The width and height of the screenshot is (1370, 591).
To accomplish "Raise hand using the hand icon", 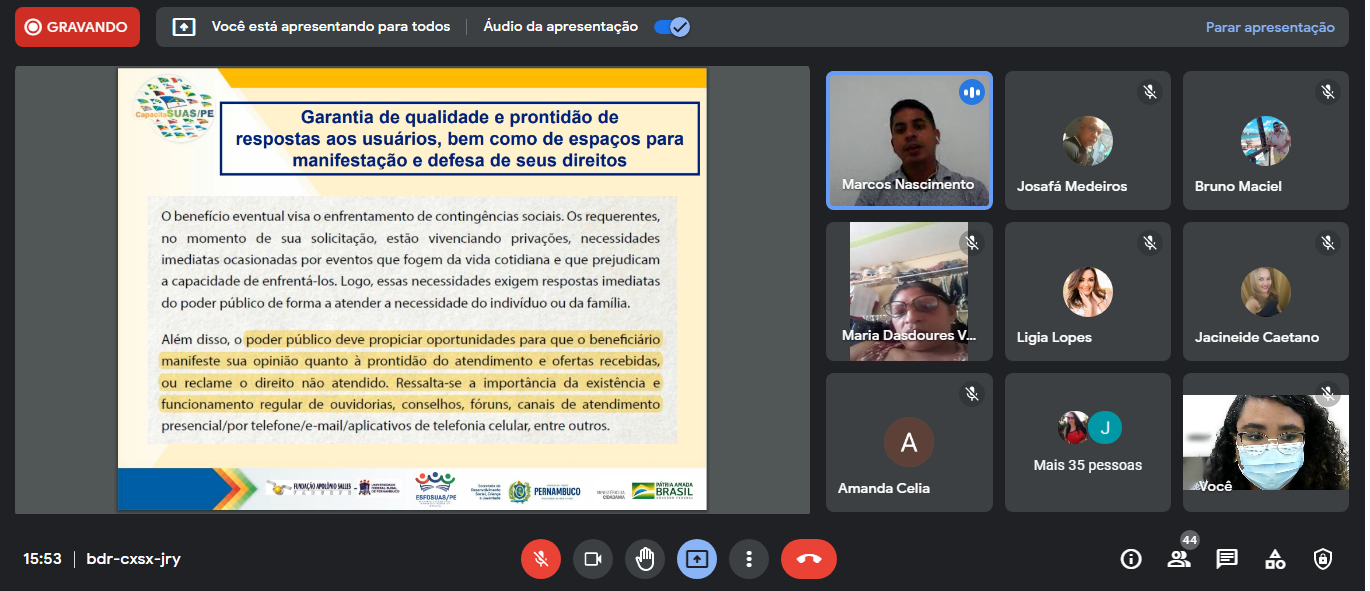I will 645,559.
